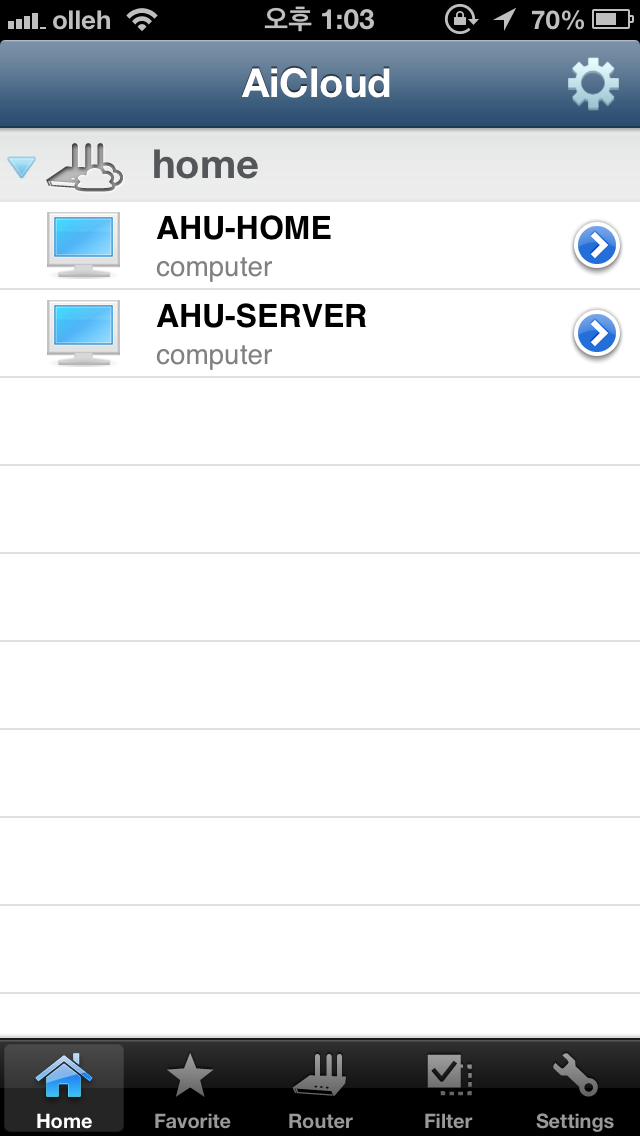Switch to the Favorite tab
The image size is (640, 1136).
point(192,1090)
